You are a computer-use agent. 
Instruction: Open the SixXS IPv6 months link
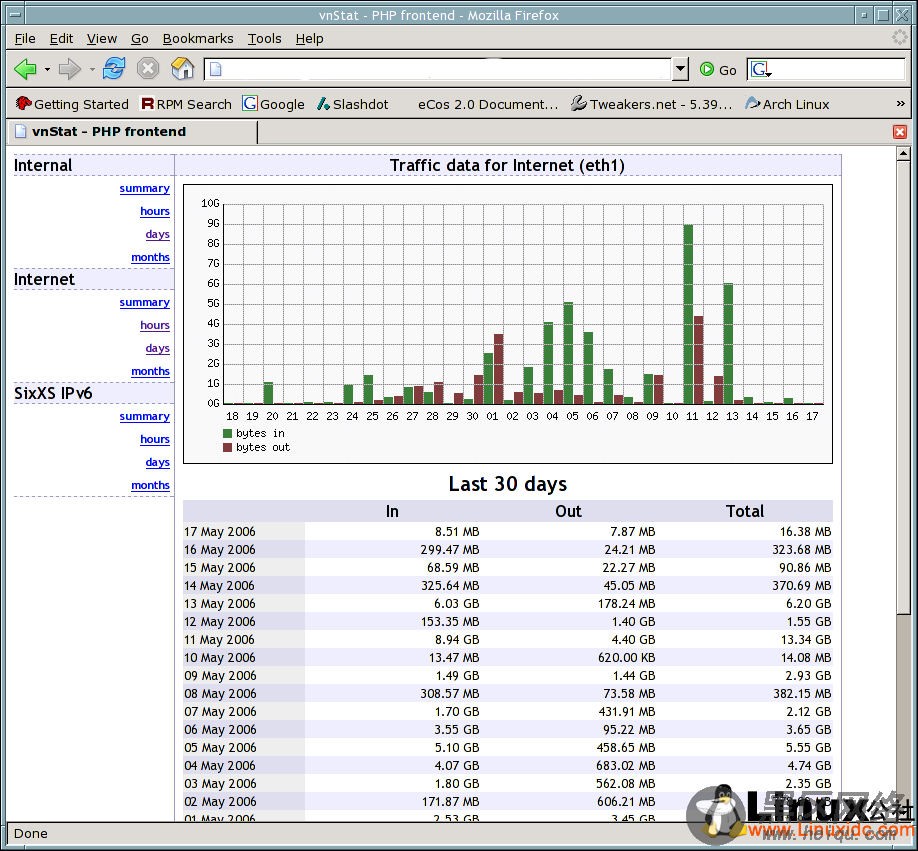coord(150,485)
